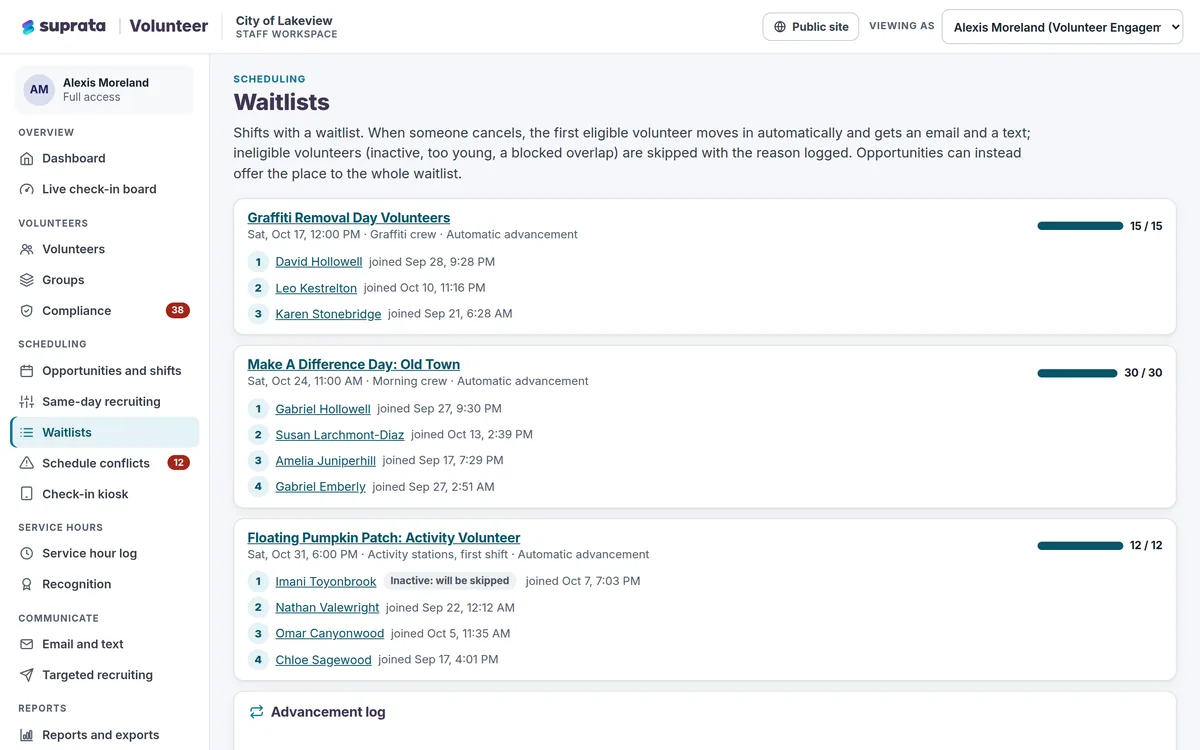
Task: Open Chloe Sagewood's volunteer profile
Action: pyautogui.click(x=324, y=660)
